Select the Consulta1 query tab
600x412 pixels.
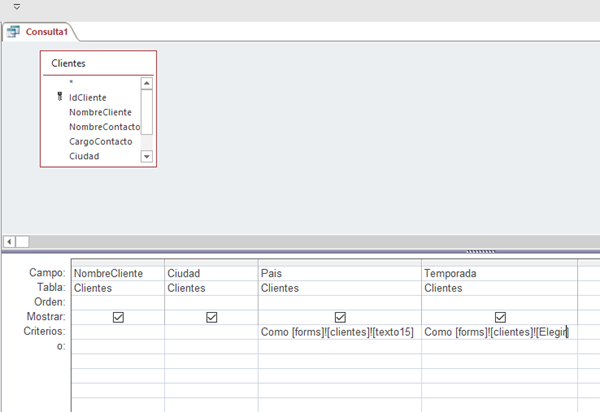coord(40,32)
